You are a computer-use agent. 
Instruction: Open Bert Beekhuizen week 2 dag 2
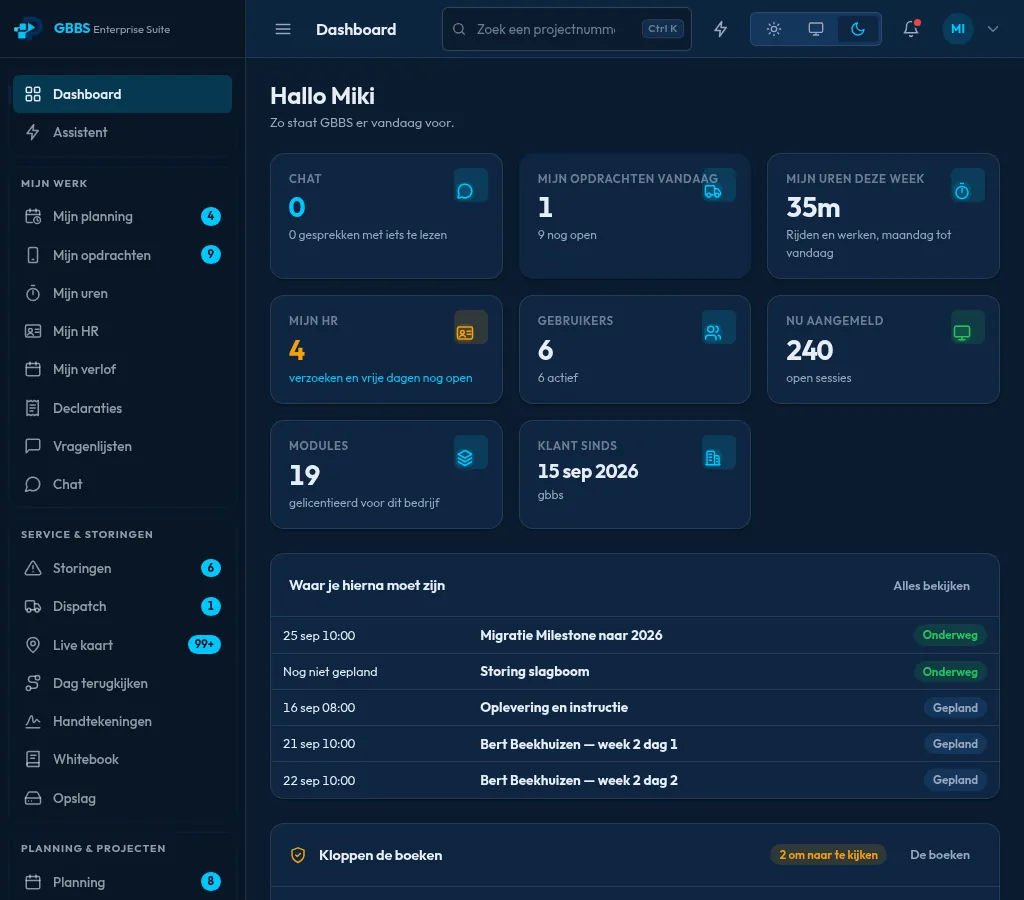(635, 780)
